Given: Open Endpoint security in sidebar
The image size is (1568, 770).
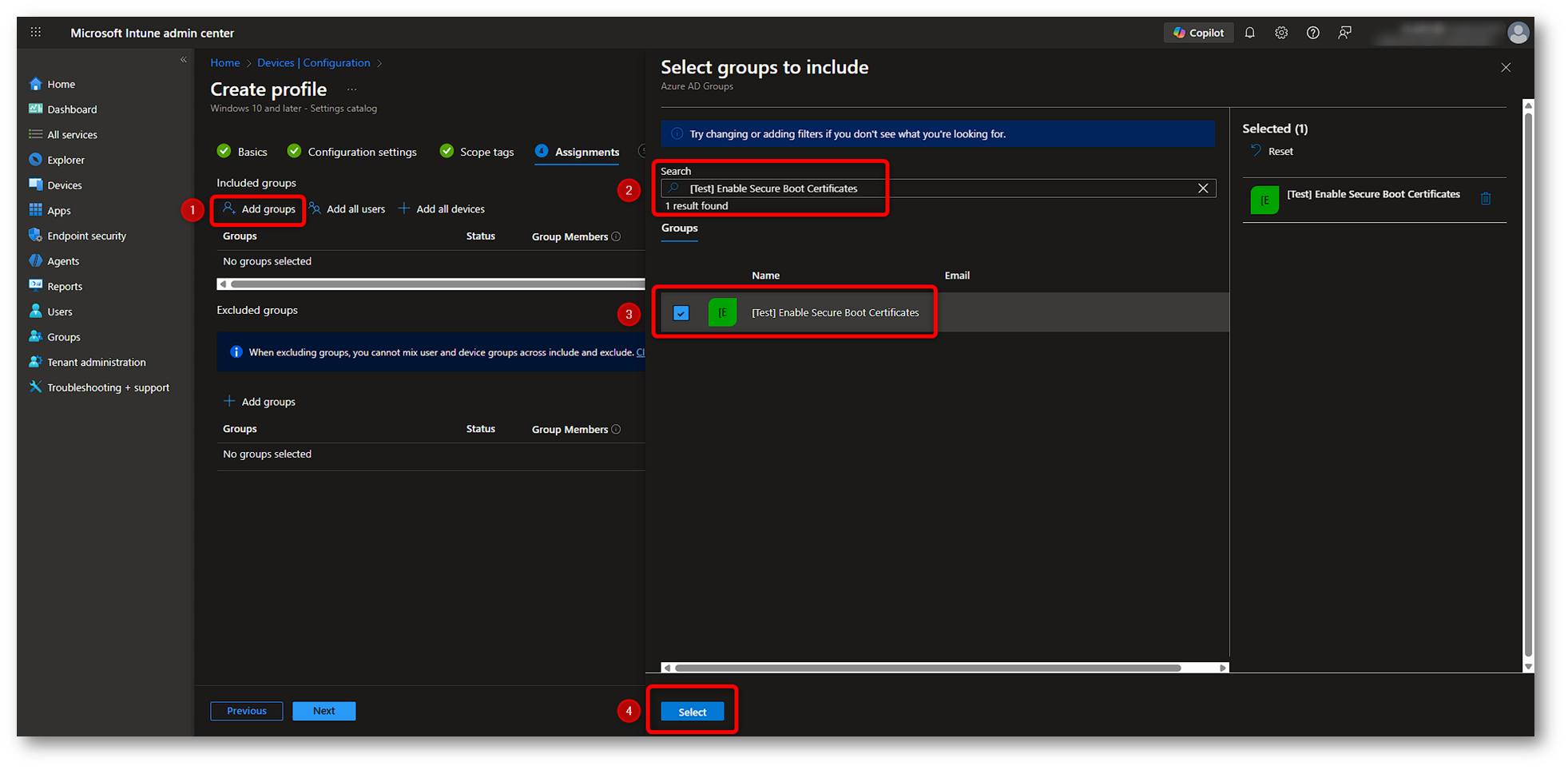Looking at the screenshot, I should [86, 236].
